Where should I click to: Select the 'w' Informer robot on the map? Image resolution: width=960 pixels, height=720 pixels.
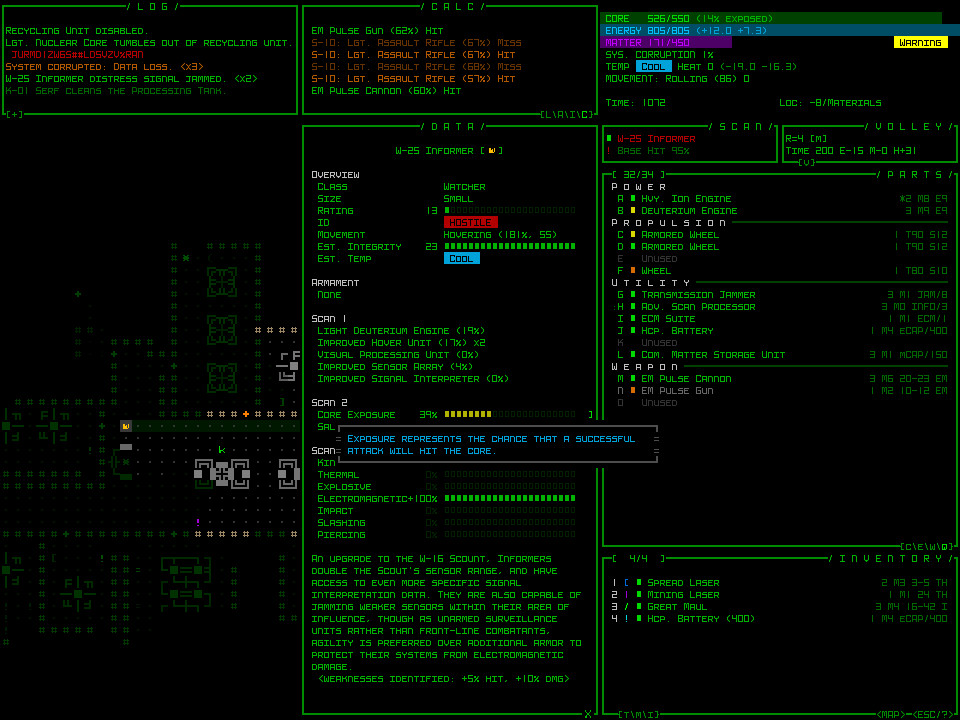(x=124, y=426)
